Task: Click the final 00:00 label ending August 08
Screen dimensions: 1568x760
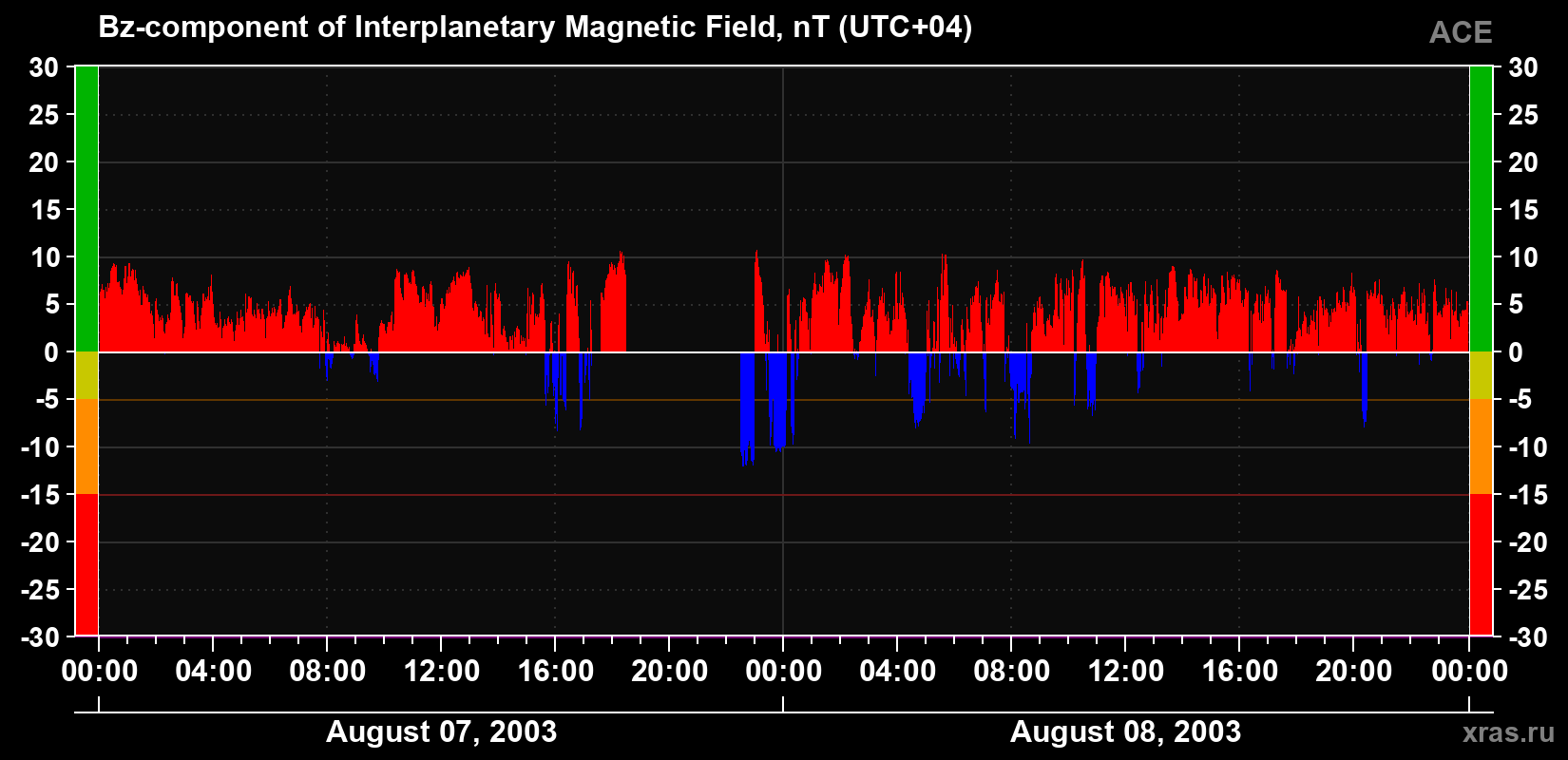Action: 1470,672
